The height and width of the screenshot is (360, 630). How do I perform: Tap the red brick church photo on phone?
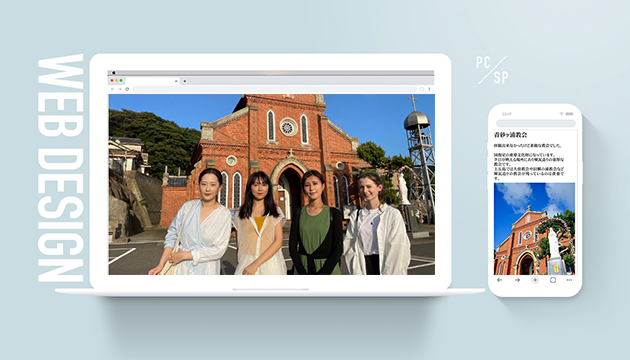tap(534, 229)
